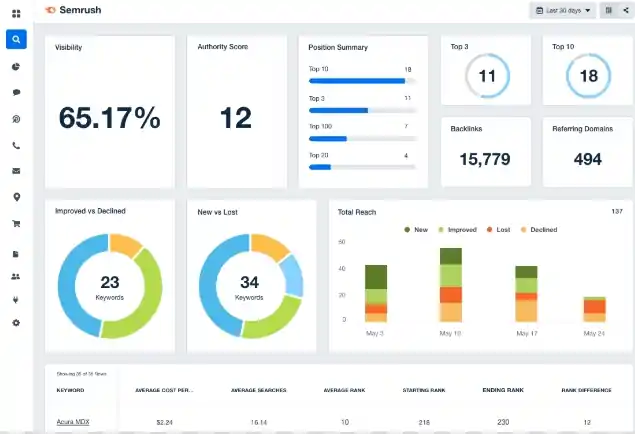The width and height of the screenshot is (635, 434).
Task: Open the chat bubble sidebar icon
Action: pos(16,92)
